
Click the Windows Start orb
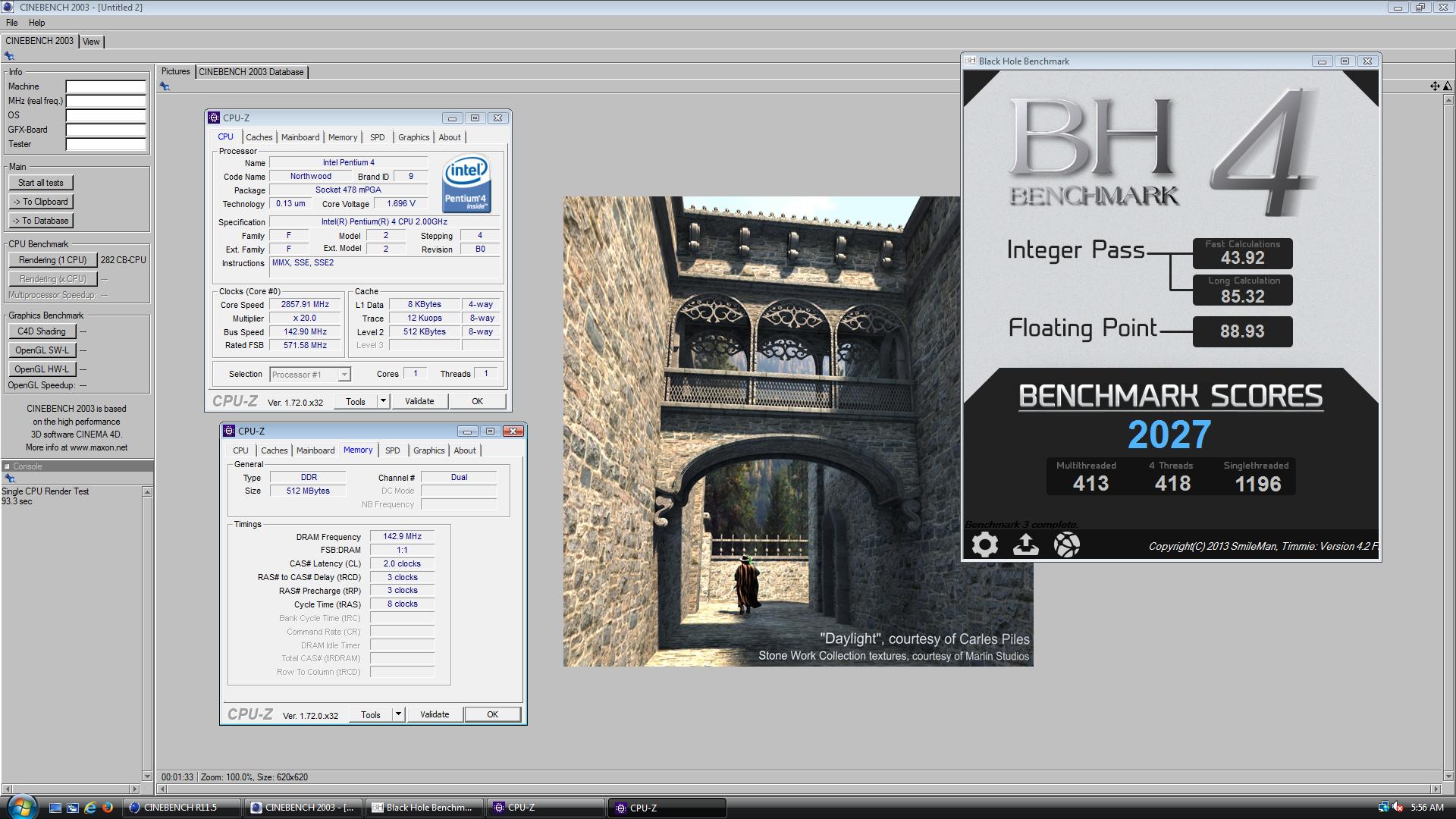[20, 808]
